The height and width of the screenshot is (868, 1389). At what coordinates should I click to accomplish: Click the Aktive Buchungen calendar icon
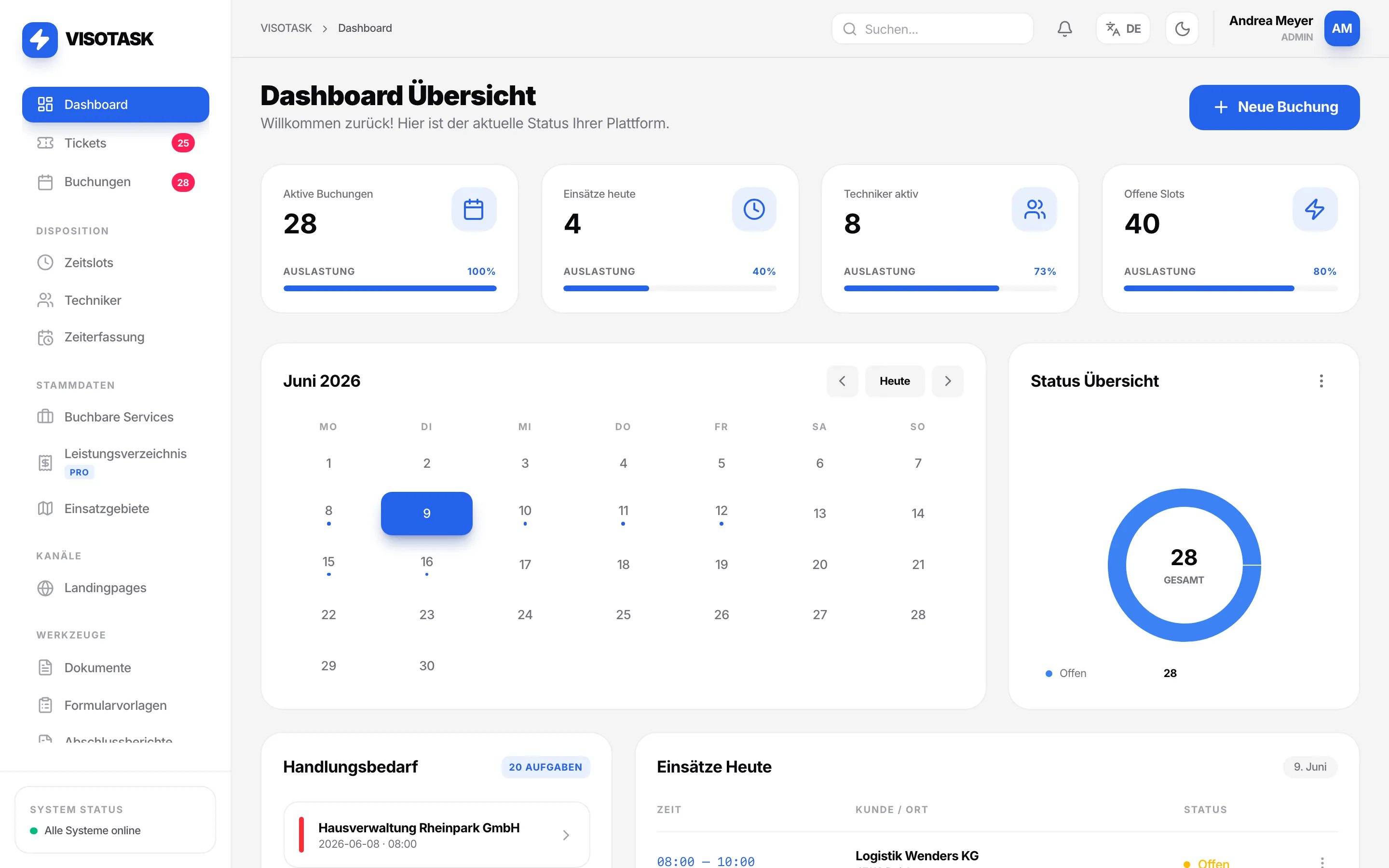[474, 209]
